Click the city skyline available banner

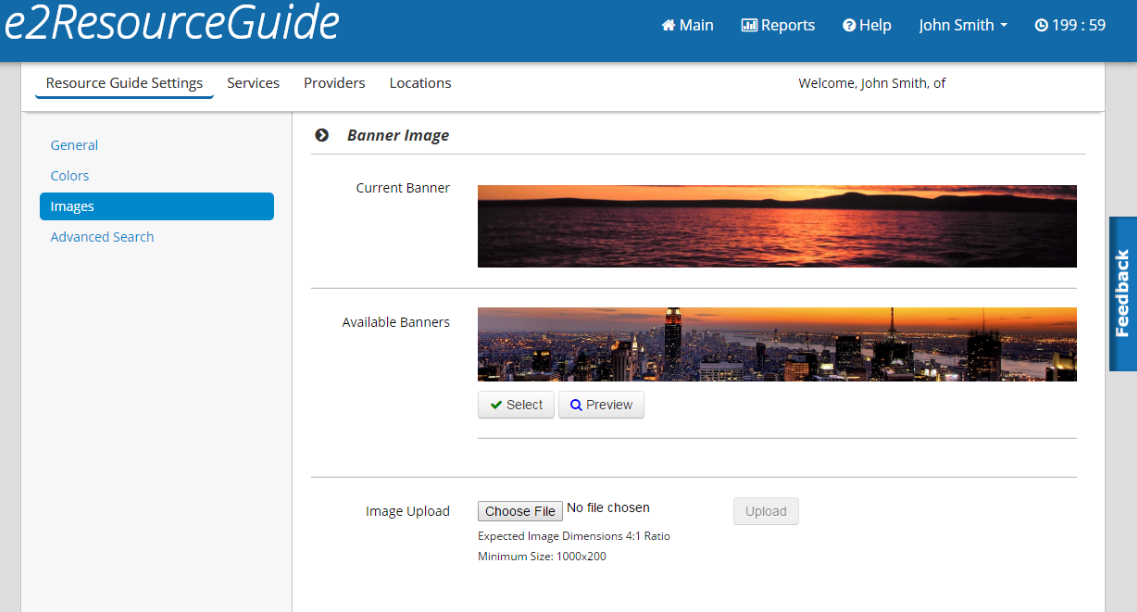click(x=776, y=344)
